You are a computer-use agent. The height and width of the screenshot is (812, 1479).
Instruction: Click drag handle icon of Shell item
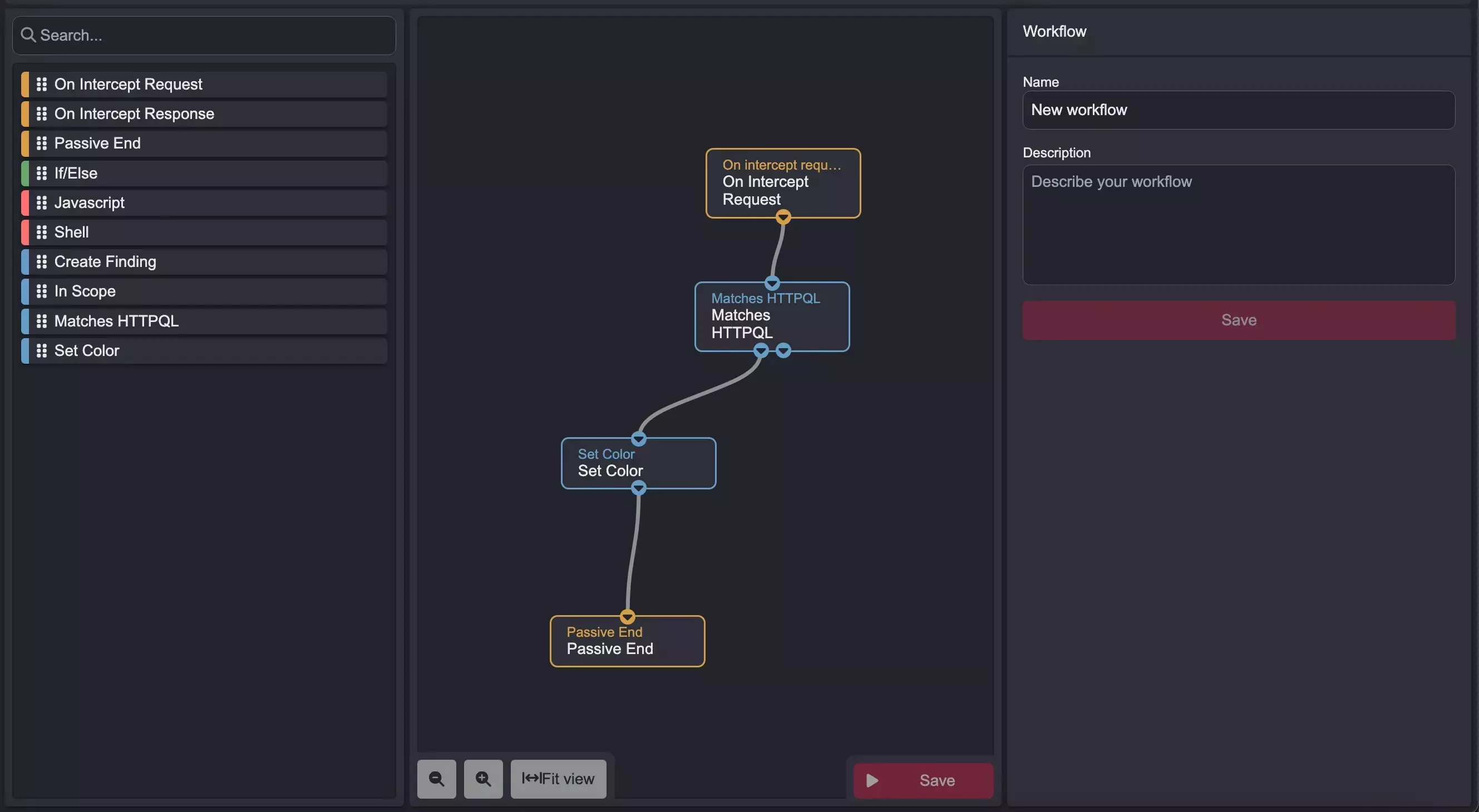coord(41,232)
